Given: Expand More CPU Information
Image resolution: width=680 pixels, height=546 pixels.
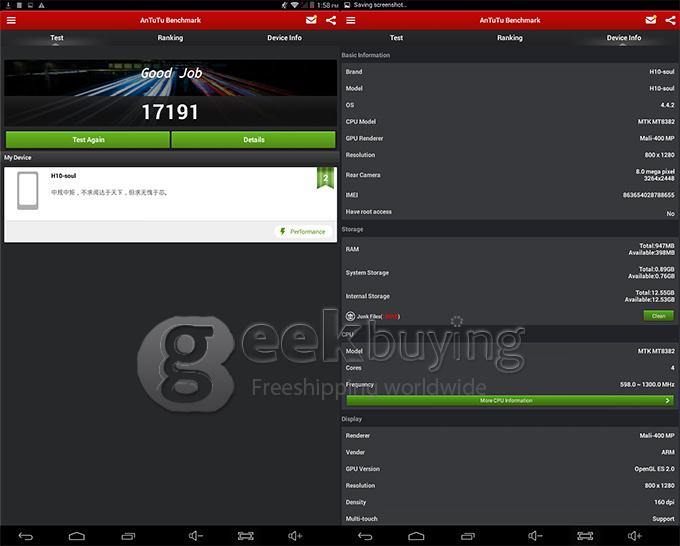Looking at the screenshot, I should [x=509, y=400].
